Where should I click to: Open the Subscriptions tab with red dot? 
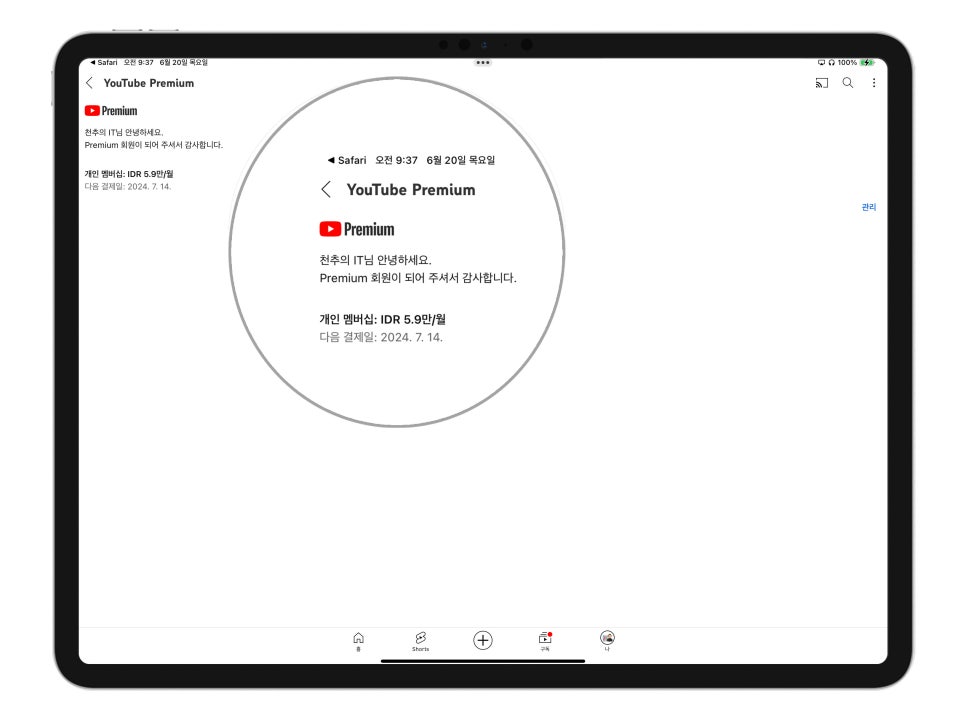point(545,640)
